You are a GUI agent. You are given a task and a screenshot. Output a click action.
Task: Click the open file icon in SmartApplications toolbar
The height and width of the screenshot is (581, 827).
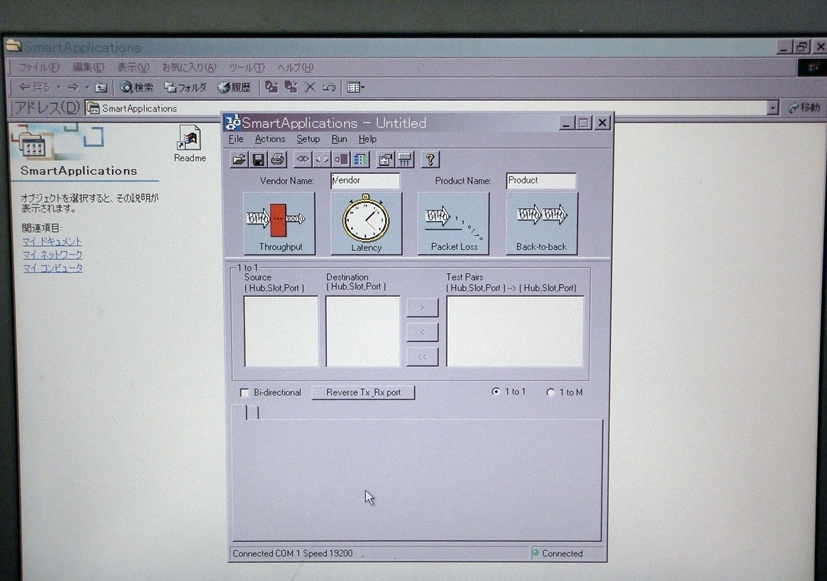click(239, 159)
